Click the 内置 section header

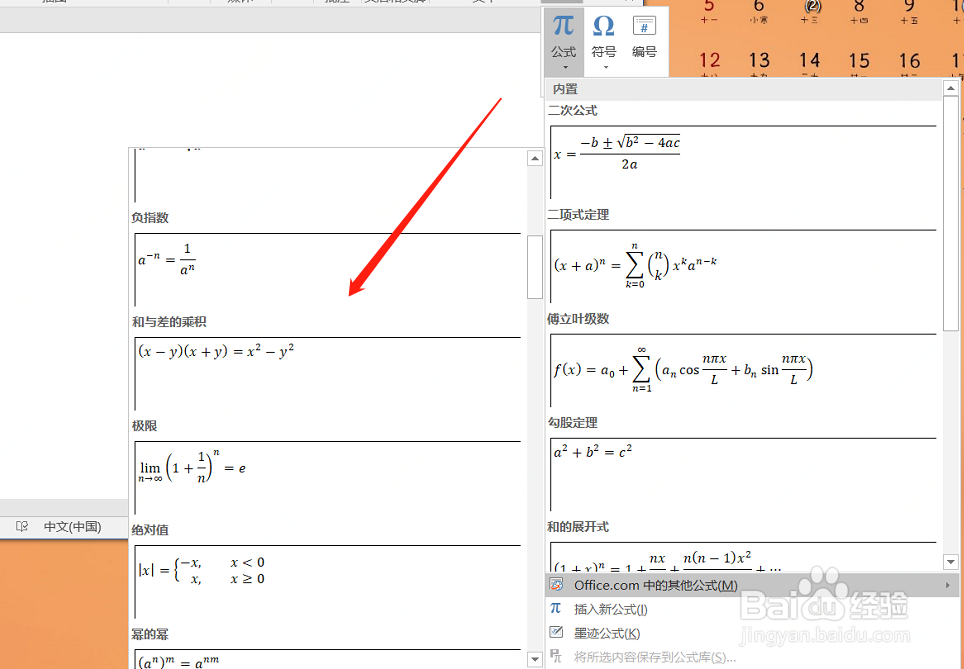tap(744, 89)
